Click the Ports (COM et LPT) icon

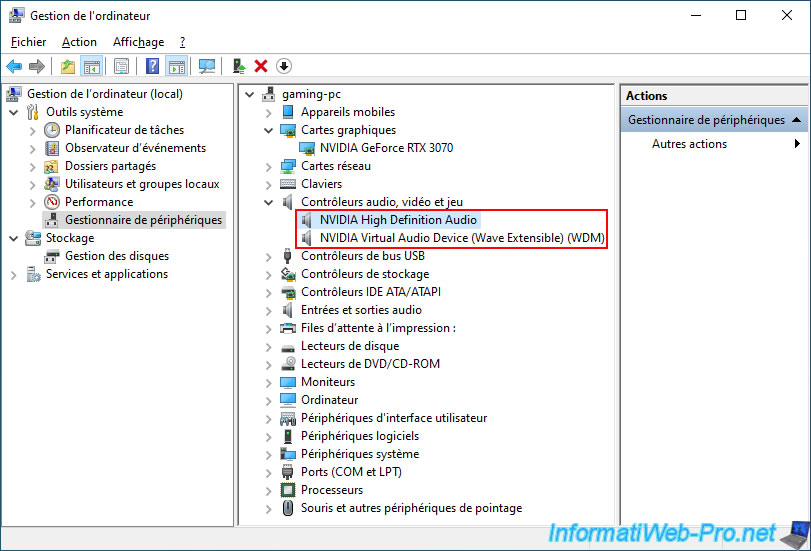(288, 472)
